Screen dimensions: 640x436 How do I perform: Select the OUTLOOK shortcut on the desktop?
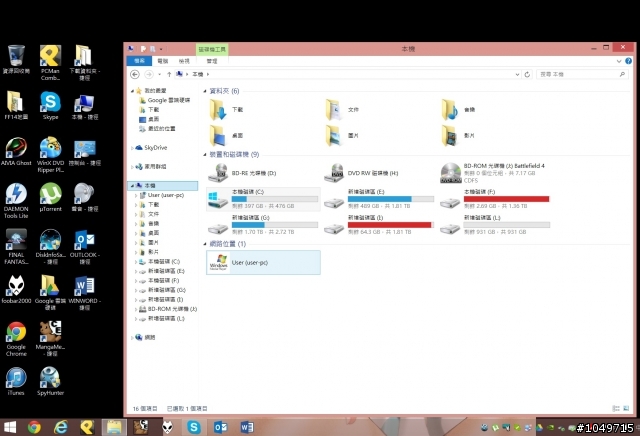tap(84, 247)
